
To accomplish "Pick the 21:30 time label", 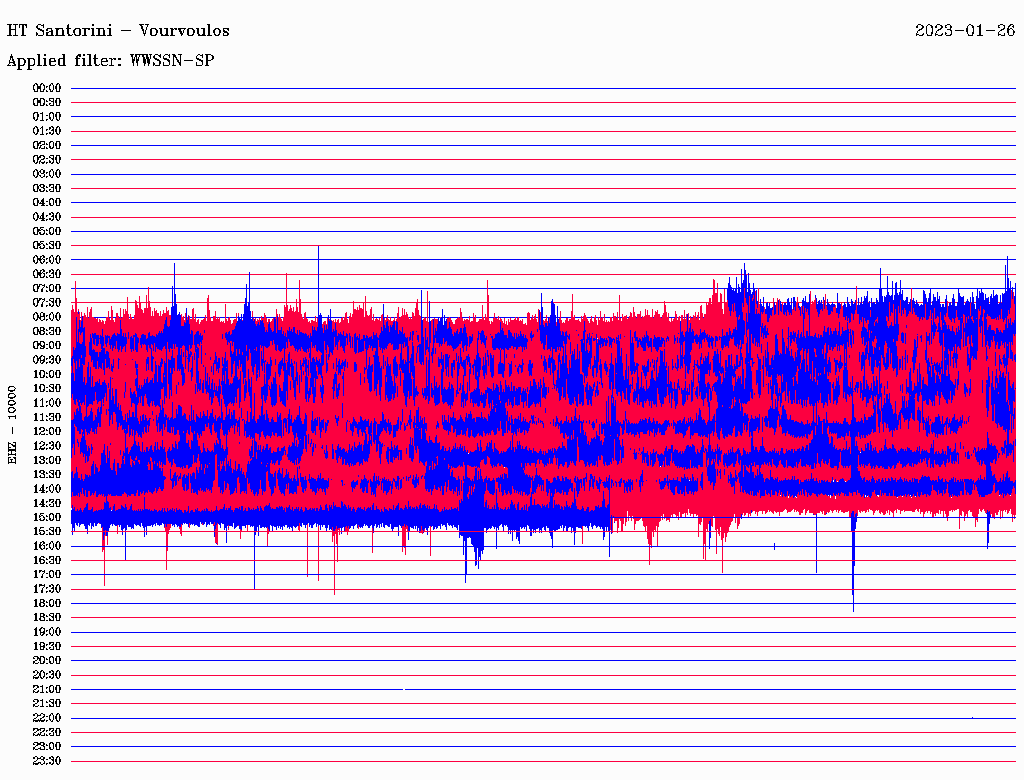I will tap(47, 704).
